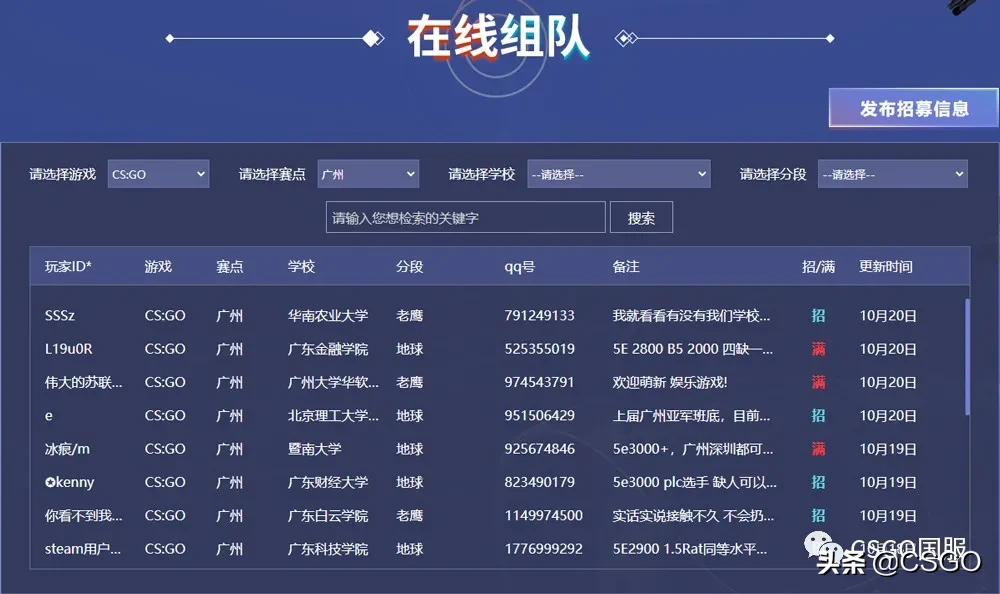Click the 满 status in 冰痕/m row

818,449
